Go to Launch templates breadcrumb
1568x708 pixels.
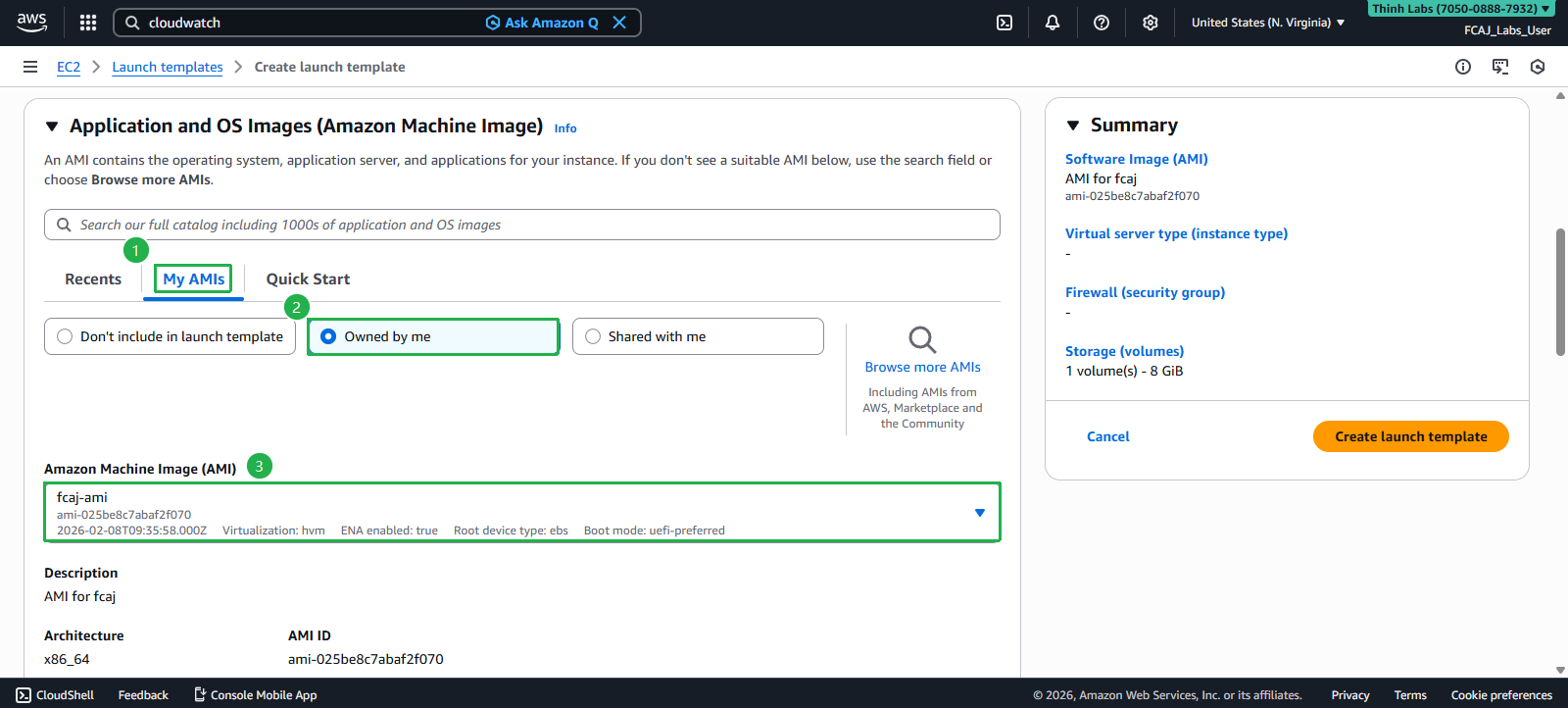click(x=168, y=67)
